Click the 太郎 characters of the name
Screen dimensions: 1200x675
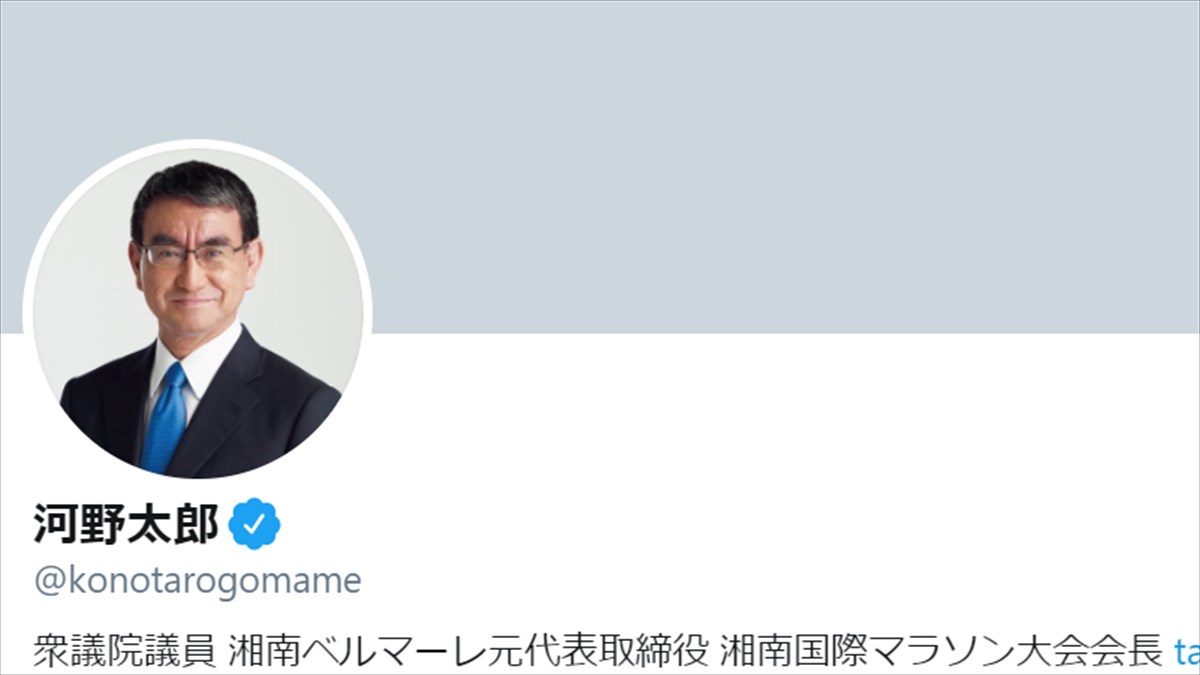point(173,523)
